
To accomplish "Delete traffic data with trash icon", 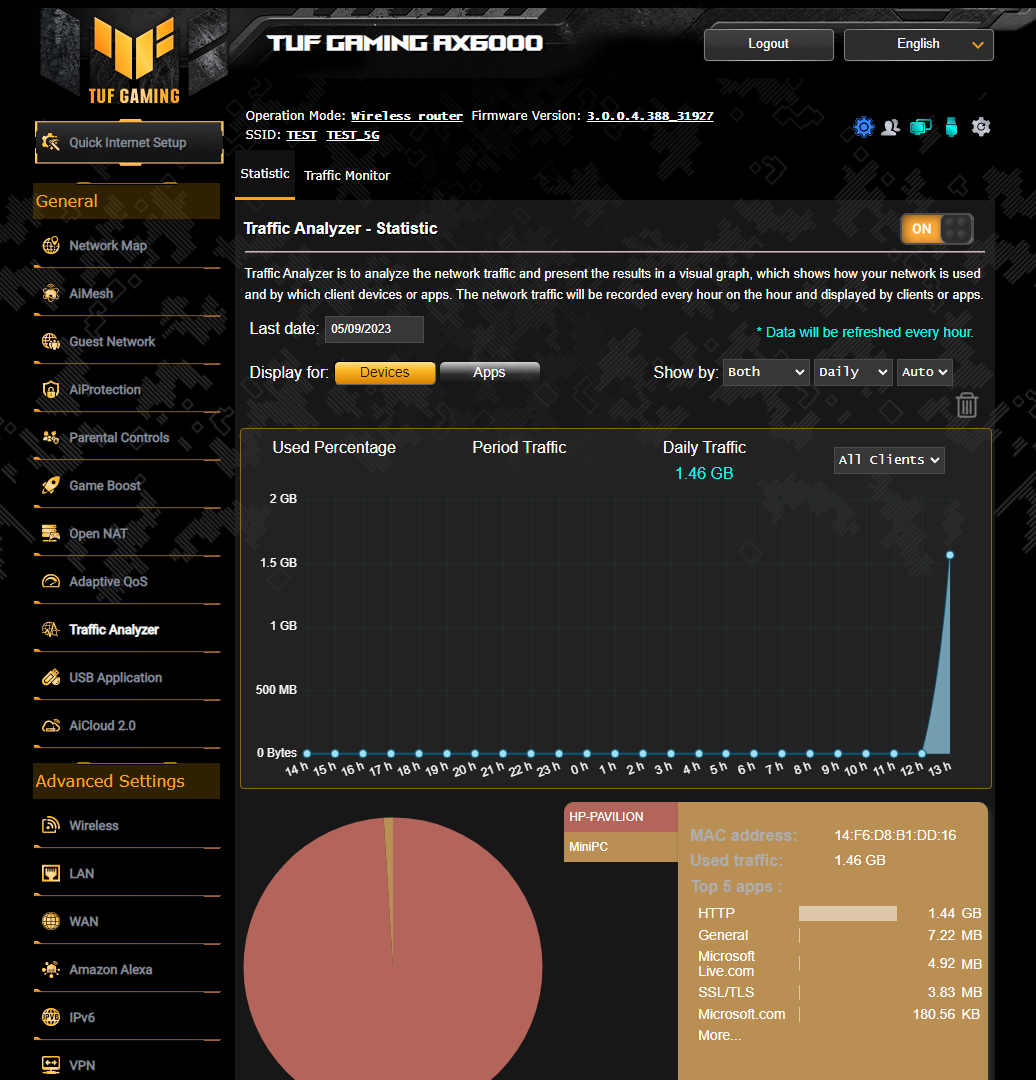I will click(x=967, y=405).
